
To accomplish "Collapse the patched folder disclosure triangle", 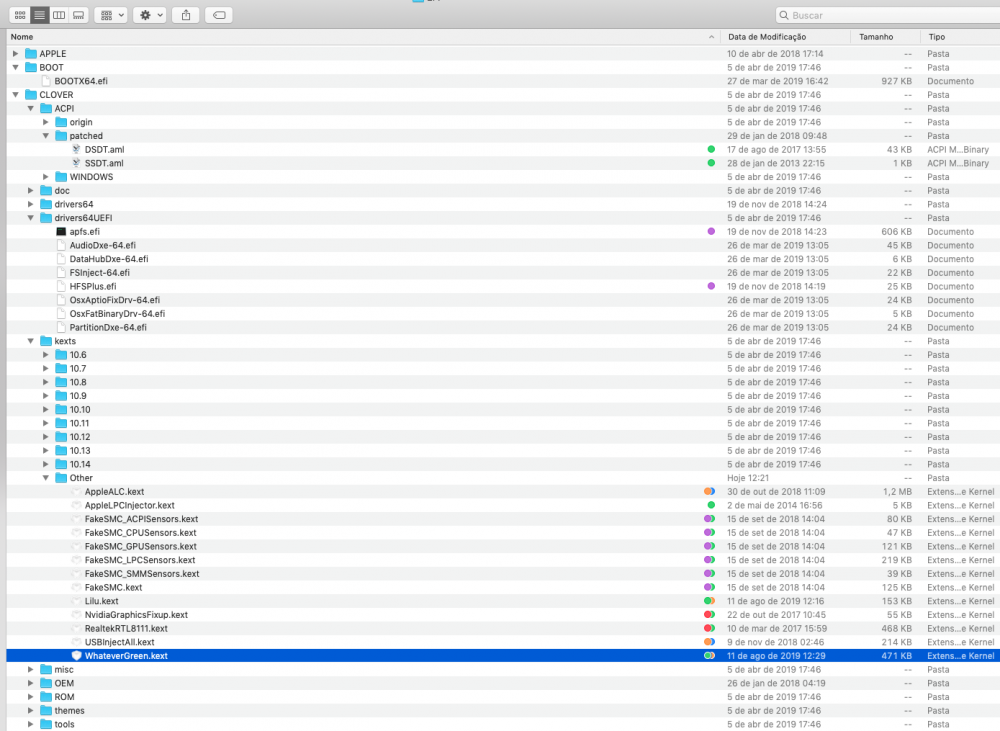I will point(46,136).
